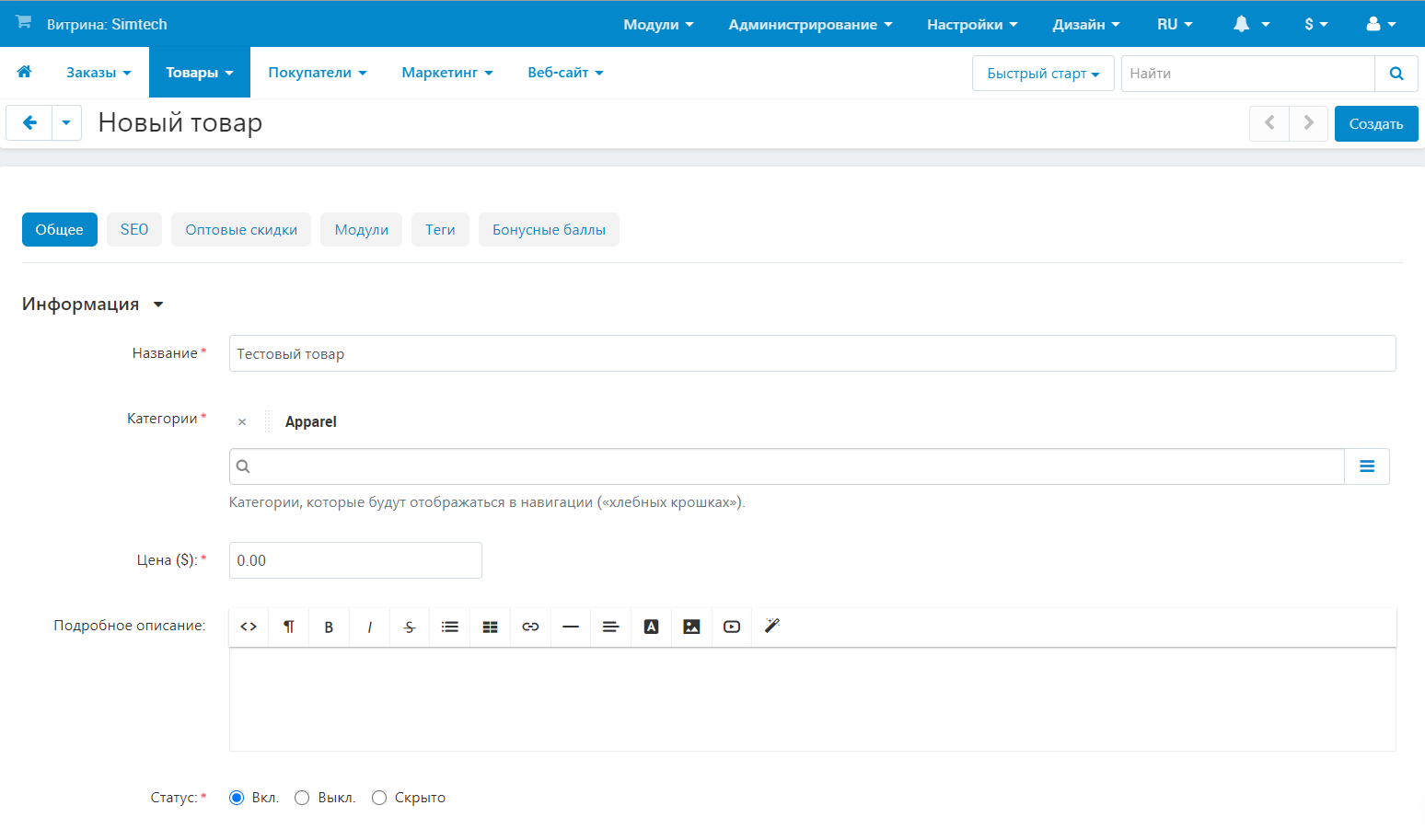This screenshot has width=1425, height=840.
Task: Expand the RU language dropdown
Action: click(1174, 24)
